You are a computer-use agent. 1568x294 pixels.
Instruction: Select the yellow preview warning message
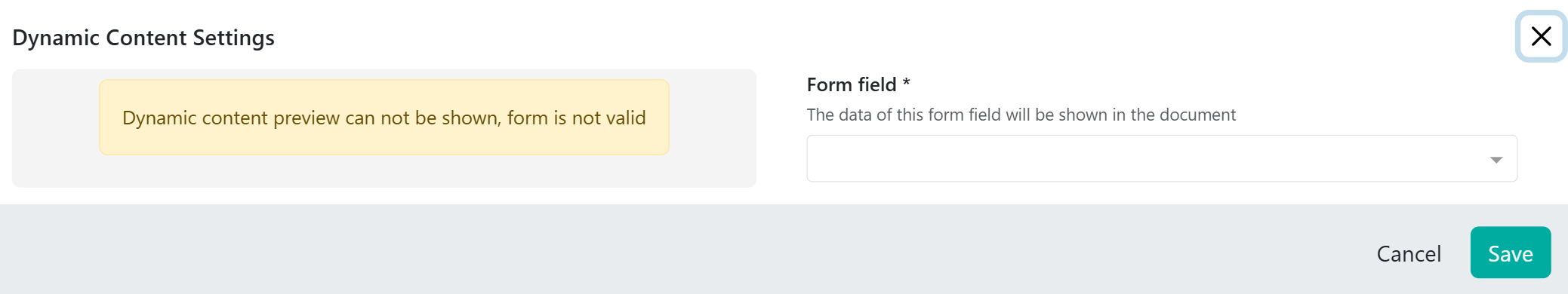tap(384, 118)
